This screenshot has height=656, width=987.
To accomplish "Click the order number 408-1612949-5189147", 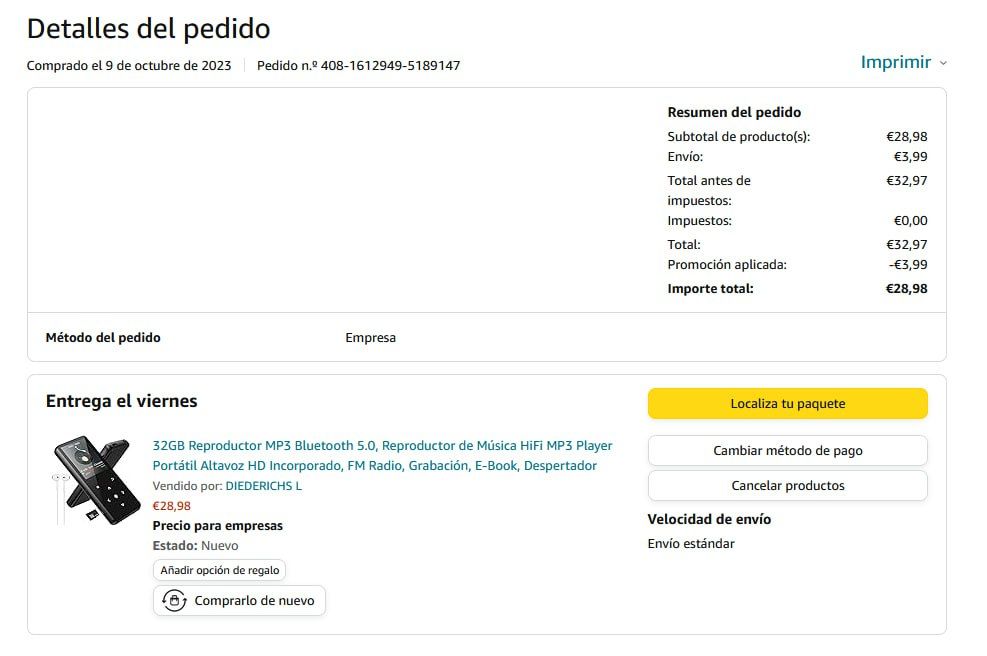I will click(x=390, y=66).
